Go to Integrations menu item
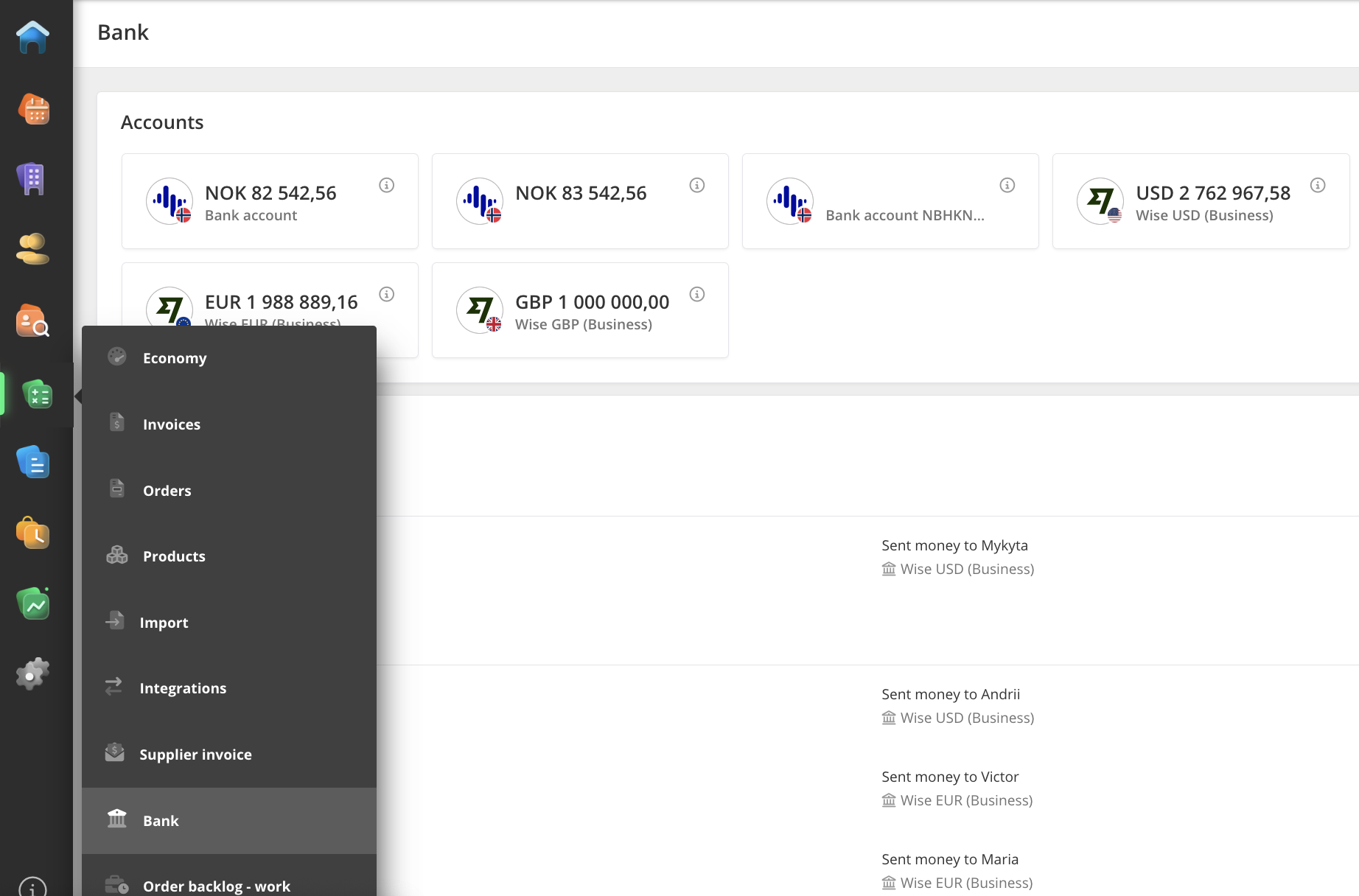1359x896 pixels. 183,688
